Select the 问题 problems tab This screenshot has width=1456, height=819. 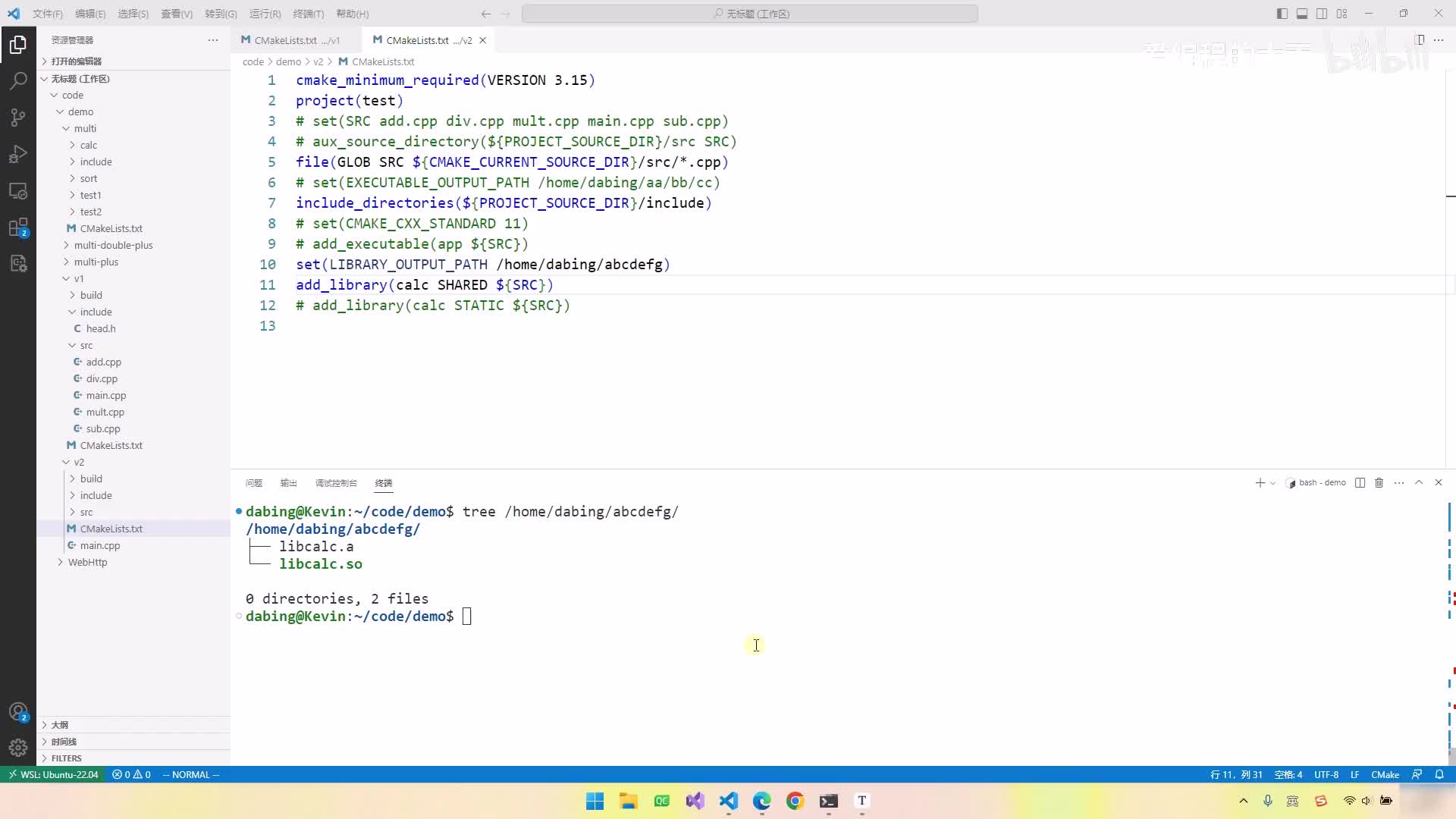pyautogui.click(x=253, y=482)
